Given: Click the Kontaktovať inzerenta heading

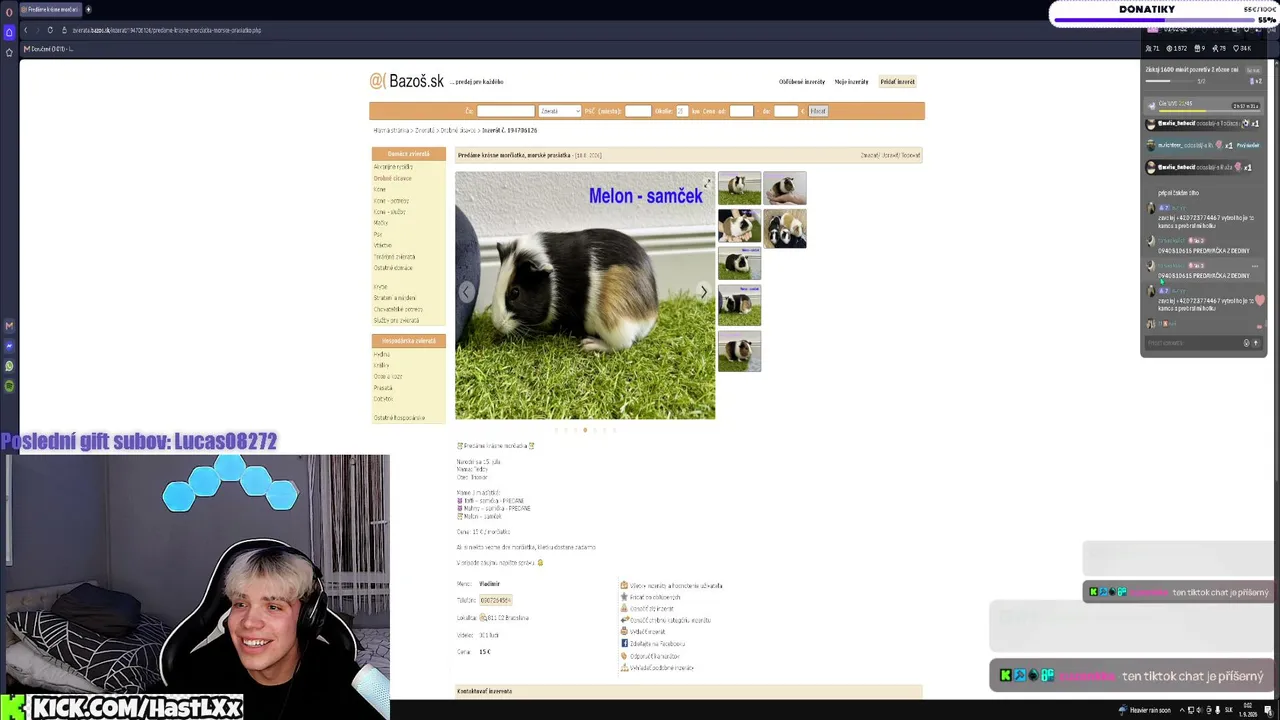Looking at the screenshot, I should click(485, 691).
